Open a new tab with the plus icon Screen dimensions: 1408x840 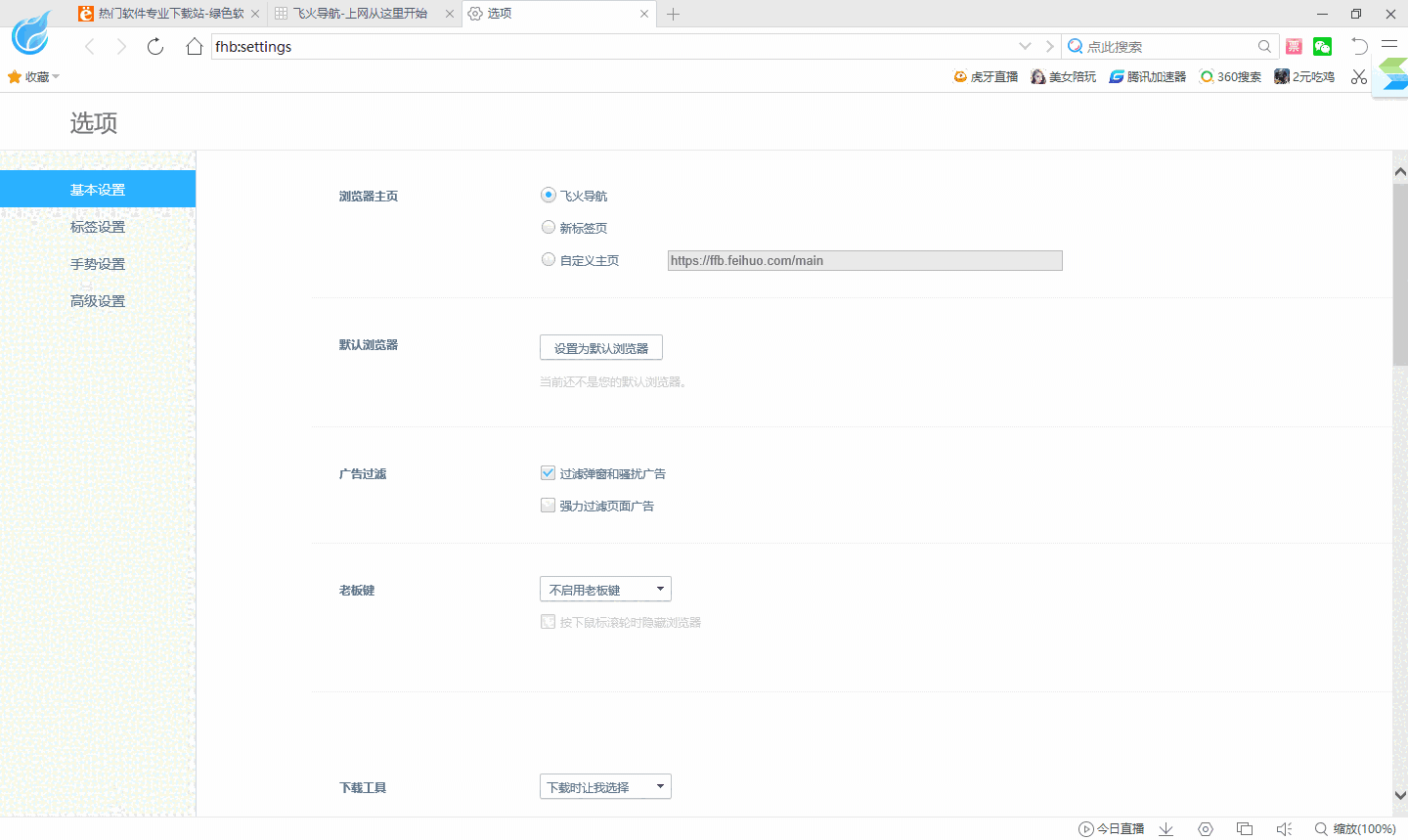(x=673, y=14)
